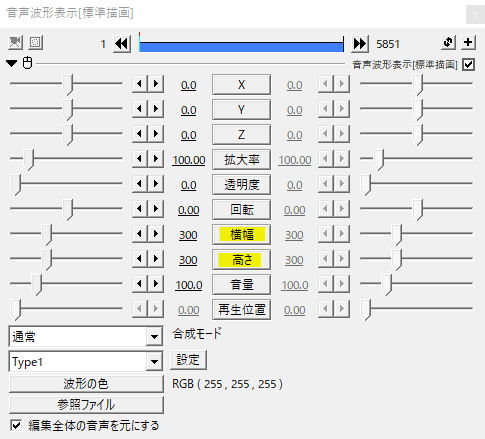This screenshot has height=439, width=485.
Task: Click the Z movement button
Action: coord(241,135)
